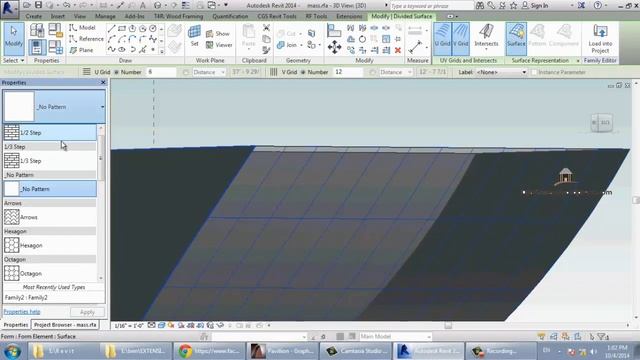Open the Insert ribbon tab
Screen dimensions: 640x360
click(x=58, y=16)
